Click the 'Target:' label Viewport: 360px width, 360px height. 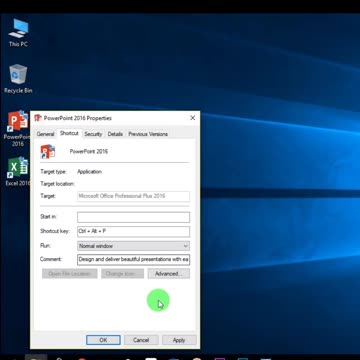point(48,196)
